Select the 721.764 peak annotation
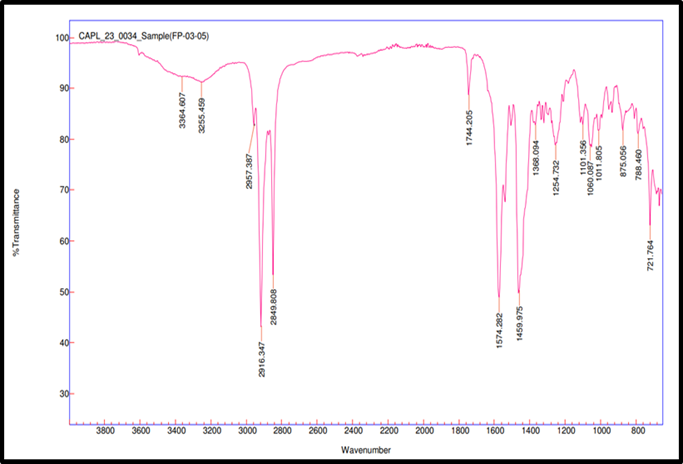Viewport: 683px width, 464px height. (x=651, y=256)
